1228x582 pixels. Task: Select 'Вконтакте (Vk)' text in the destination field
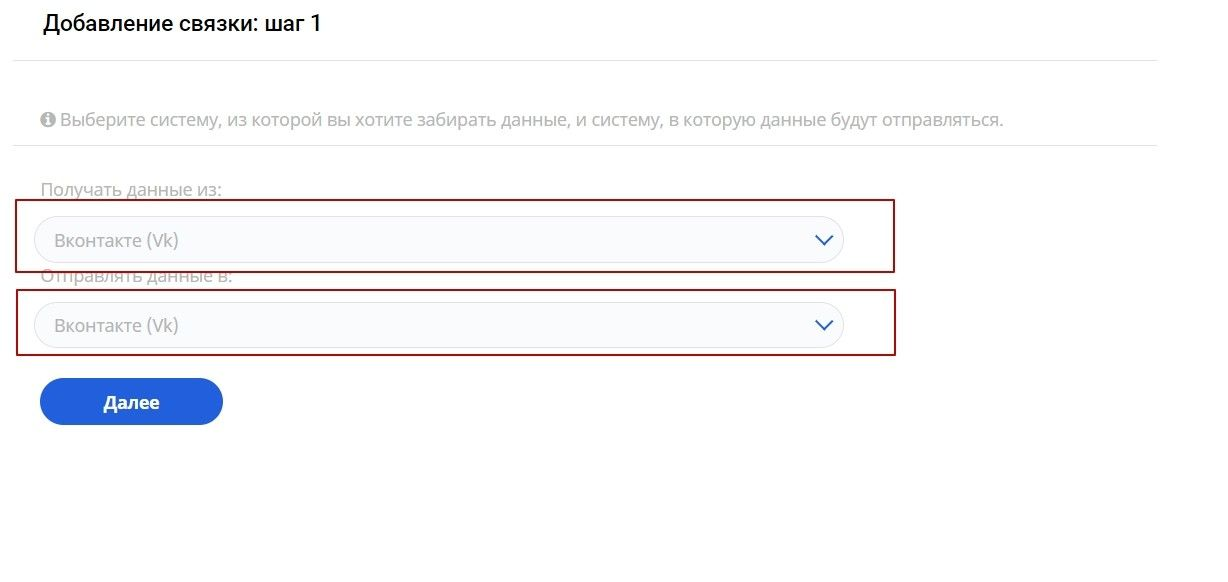click(116, 325)
